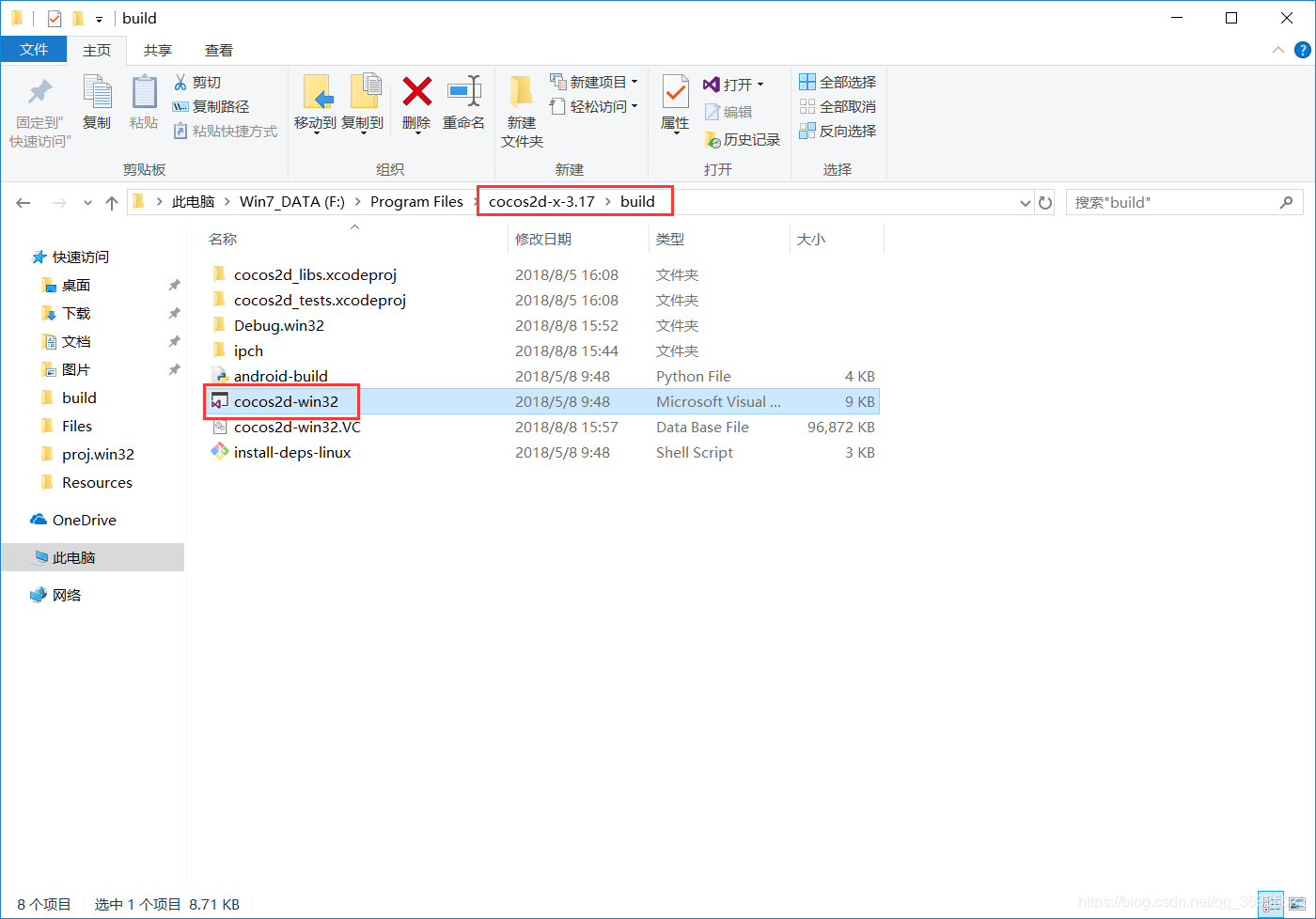Click title bar new folder icon
Image resolution: width=1316 pixels, height=919 pixels.
(x=78, y=18)
